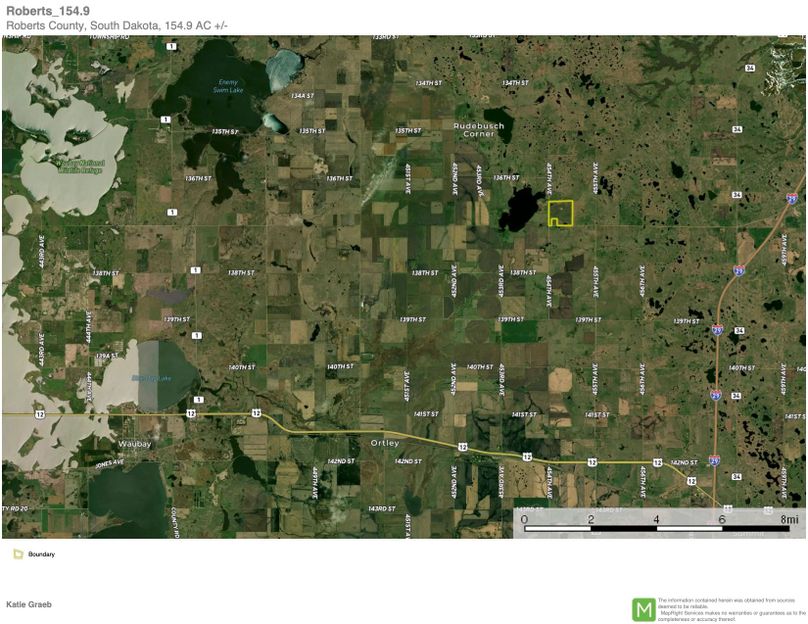Click the Interstate 29 shield beside 142ND ST
Image resolution: width=808 pixels, height=624 pixels.
click(714, 460)
